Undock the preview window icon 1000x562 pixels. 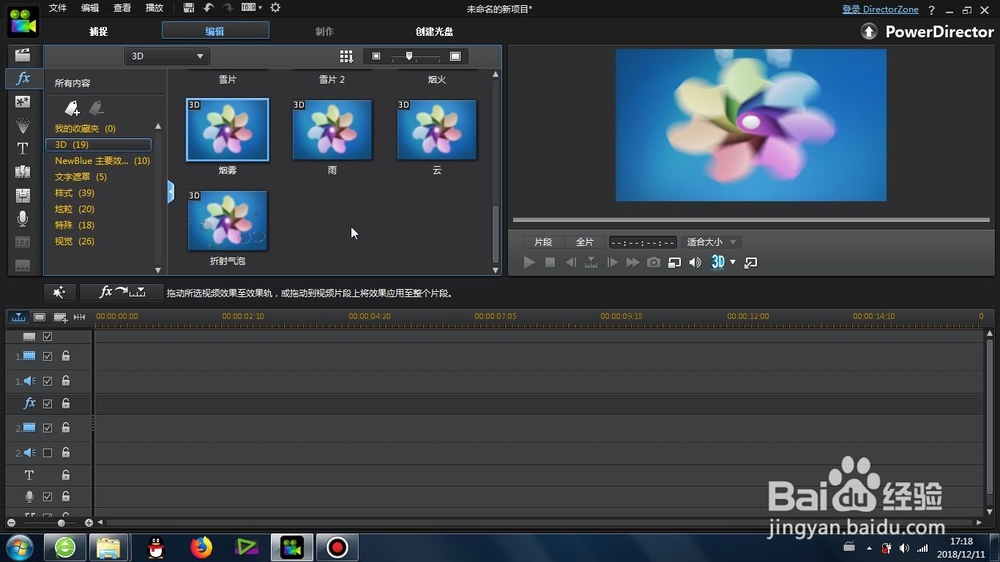click(751, 262)
